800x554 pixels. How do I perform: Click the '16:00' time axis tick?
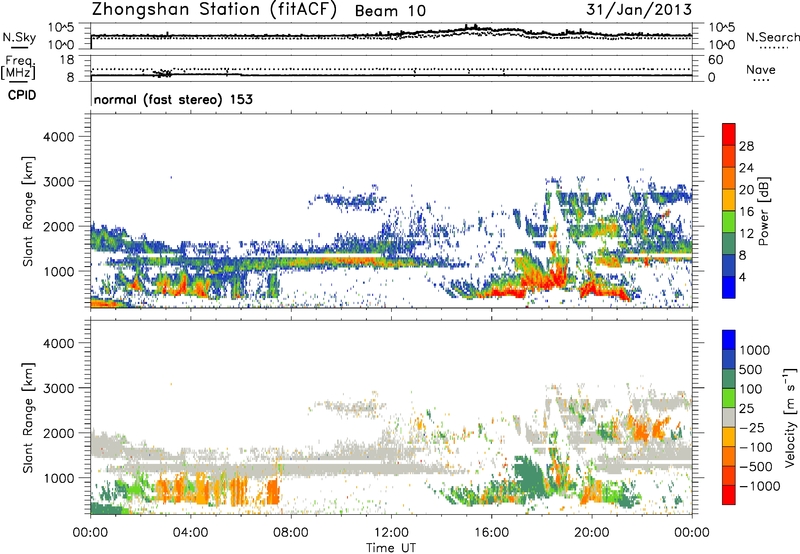tap(491, 533)
